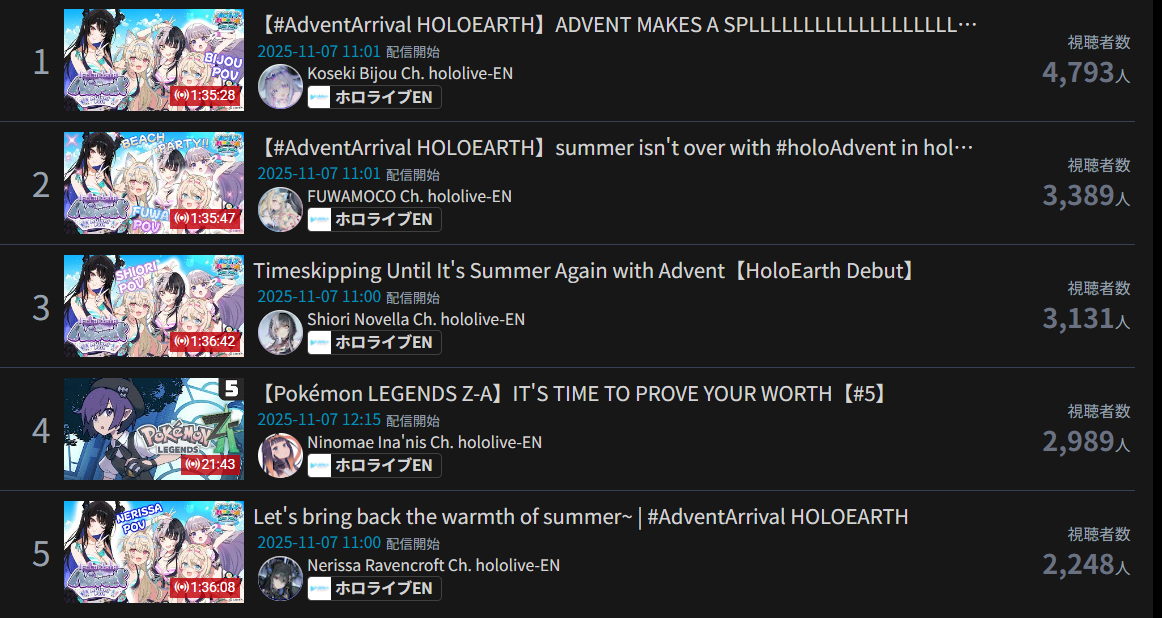
Task: Click Nerissa Ravencroft Ch. hololive-EN channel name
Action: pos(434,565)
